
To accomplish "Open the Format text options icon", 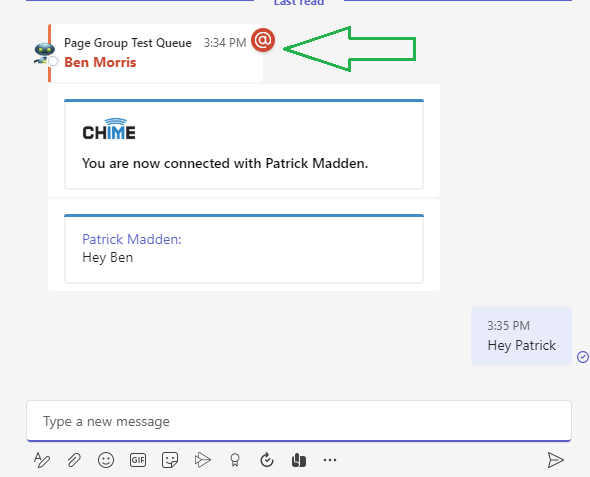I will (42, 460).
